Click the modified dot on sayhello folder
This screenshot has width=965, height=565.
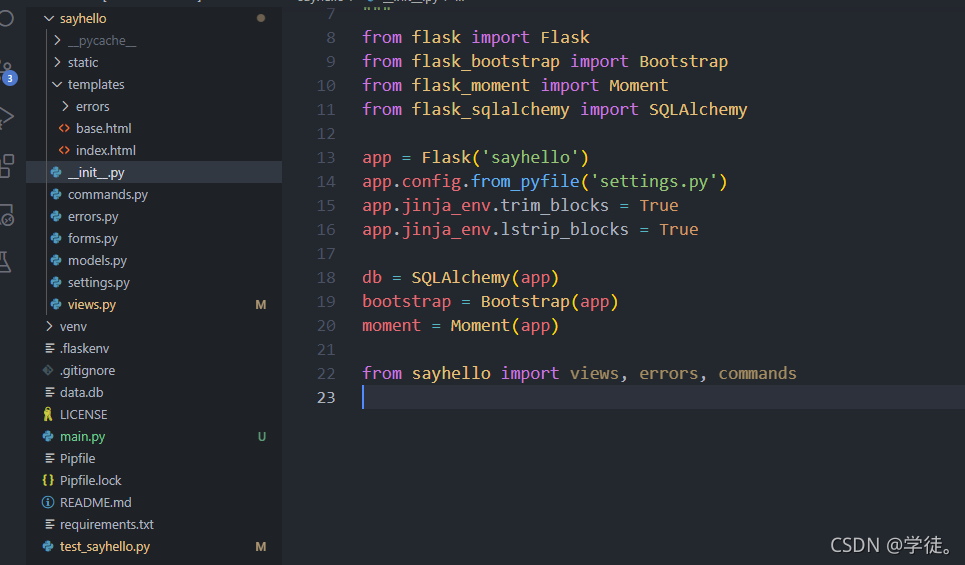[x=261, y=18]
